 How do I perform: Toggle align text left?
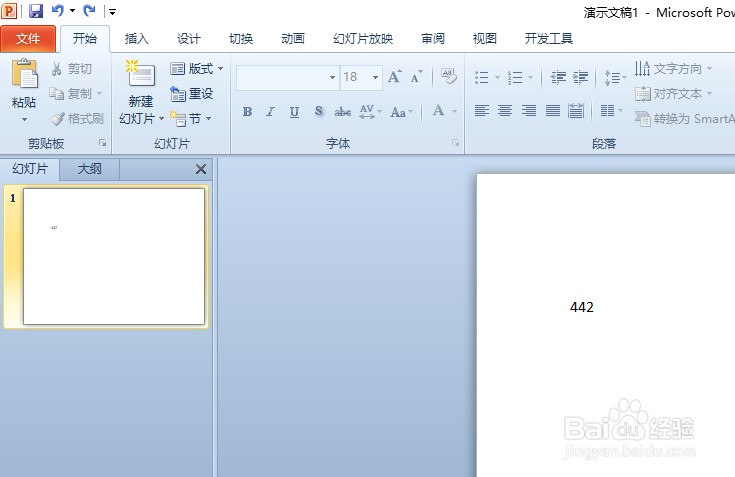tap(481, 111)
